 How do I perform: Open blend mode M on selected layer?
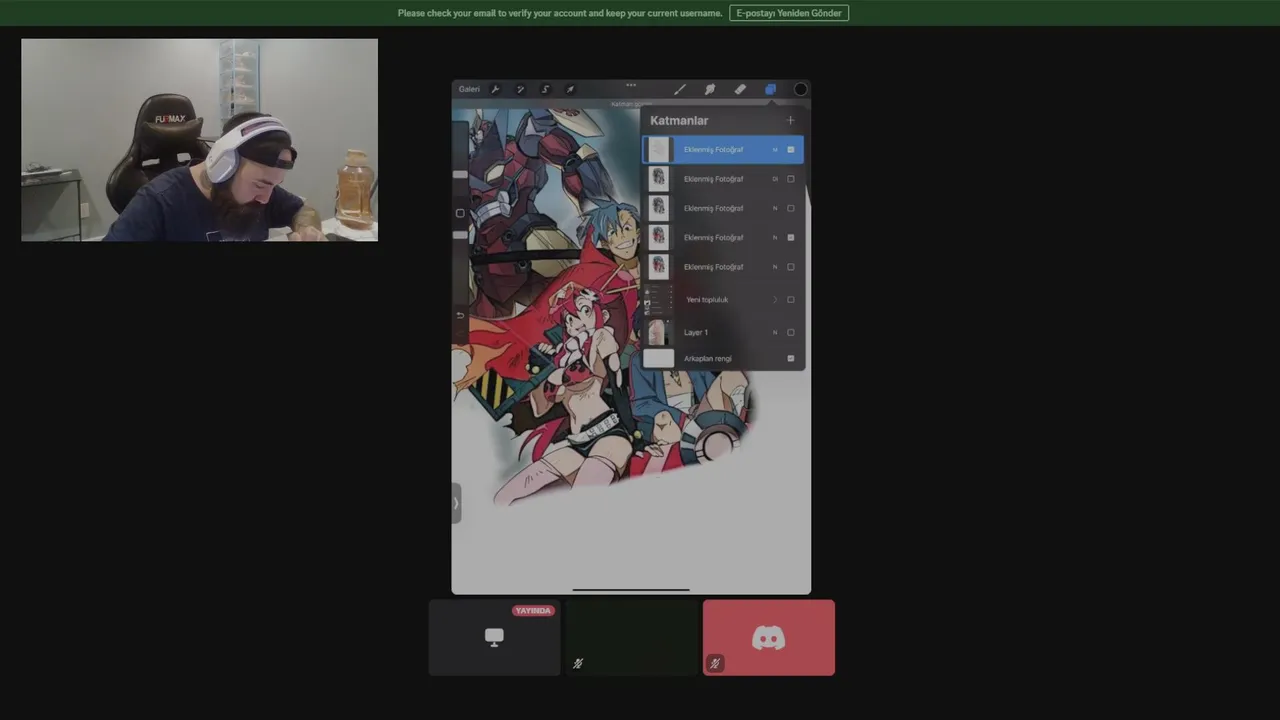click(x=775, y=150)
